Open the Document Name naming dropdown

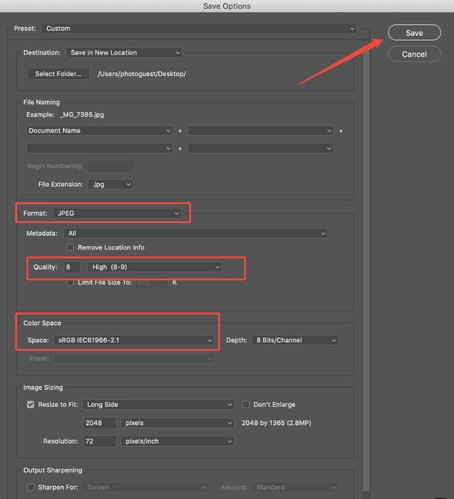tap(99, 130)
